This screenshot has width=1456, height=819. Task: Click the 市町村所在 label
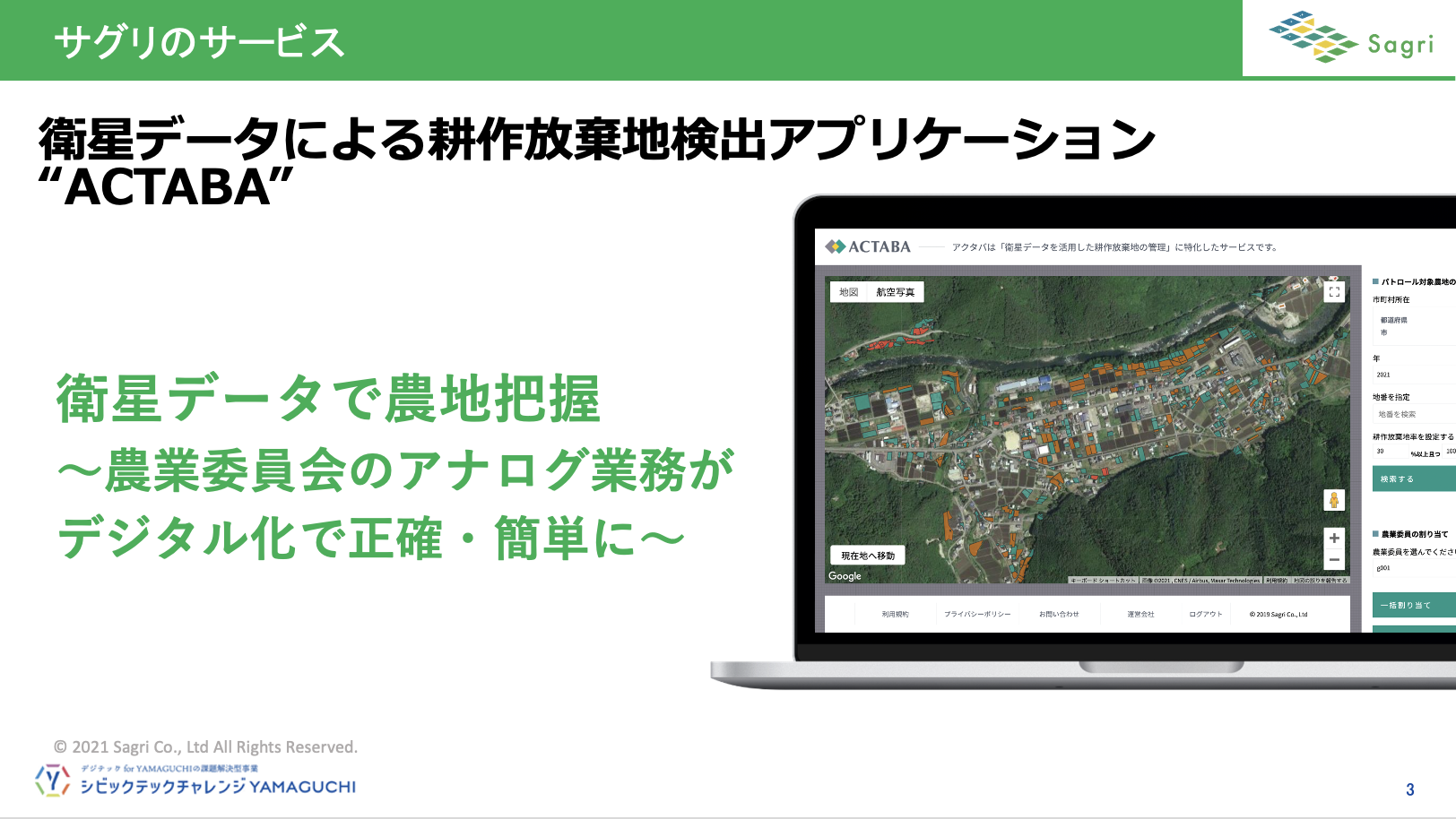pyautogui.click(x=1391, y=300)
